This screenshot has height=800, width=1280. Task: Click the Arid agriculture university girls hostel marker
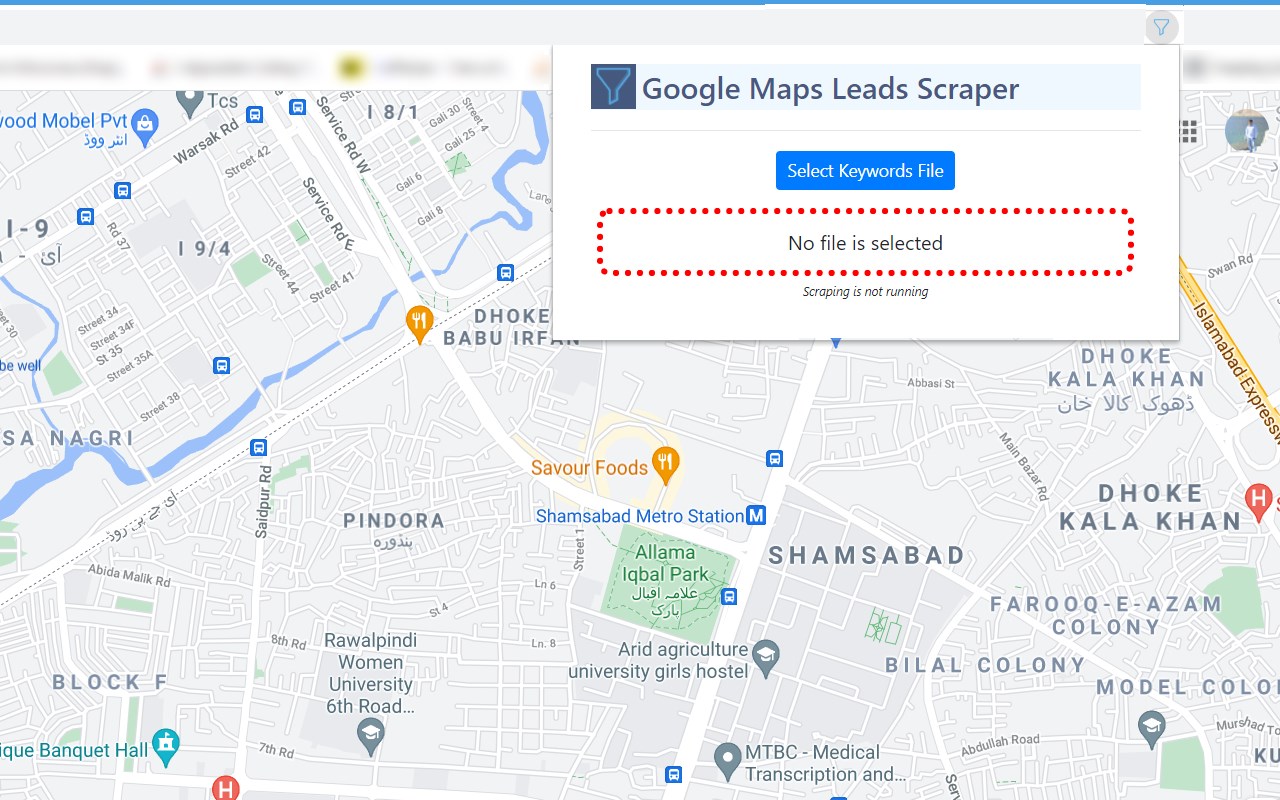click(x=766, y=655)
